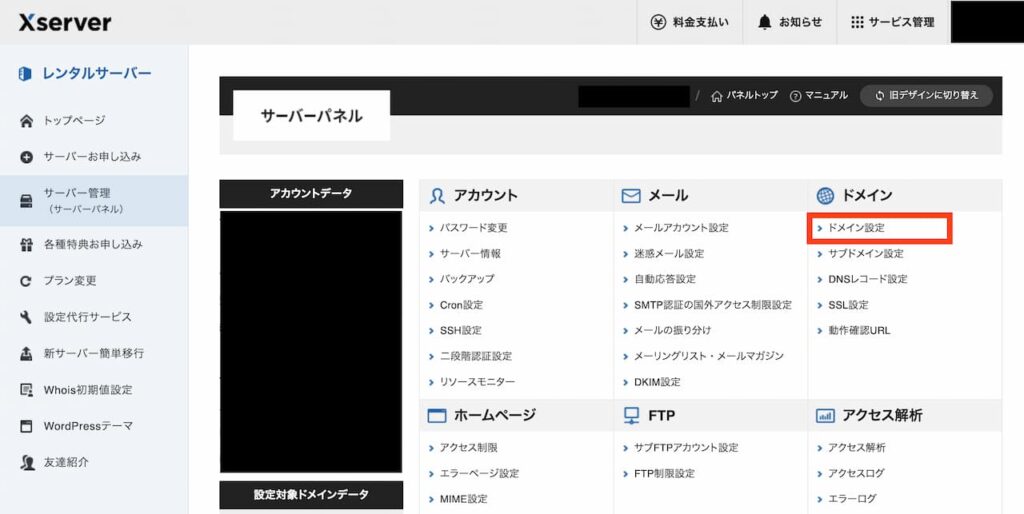Open サブFTPアカウント設定 link

[686, 448]
